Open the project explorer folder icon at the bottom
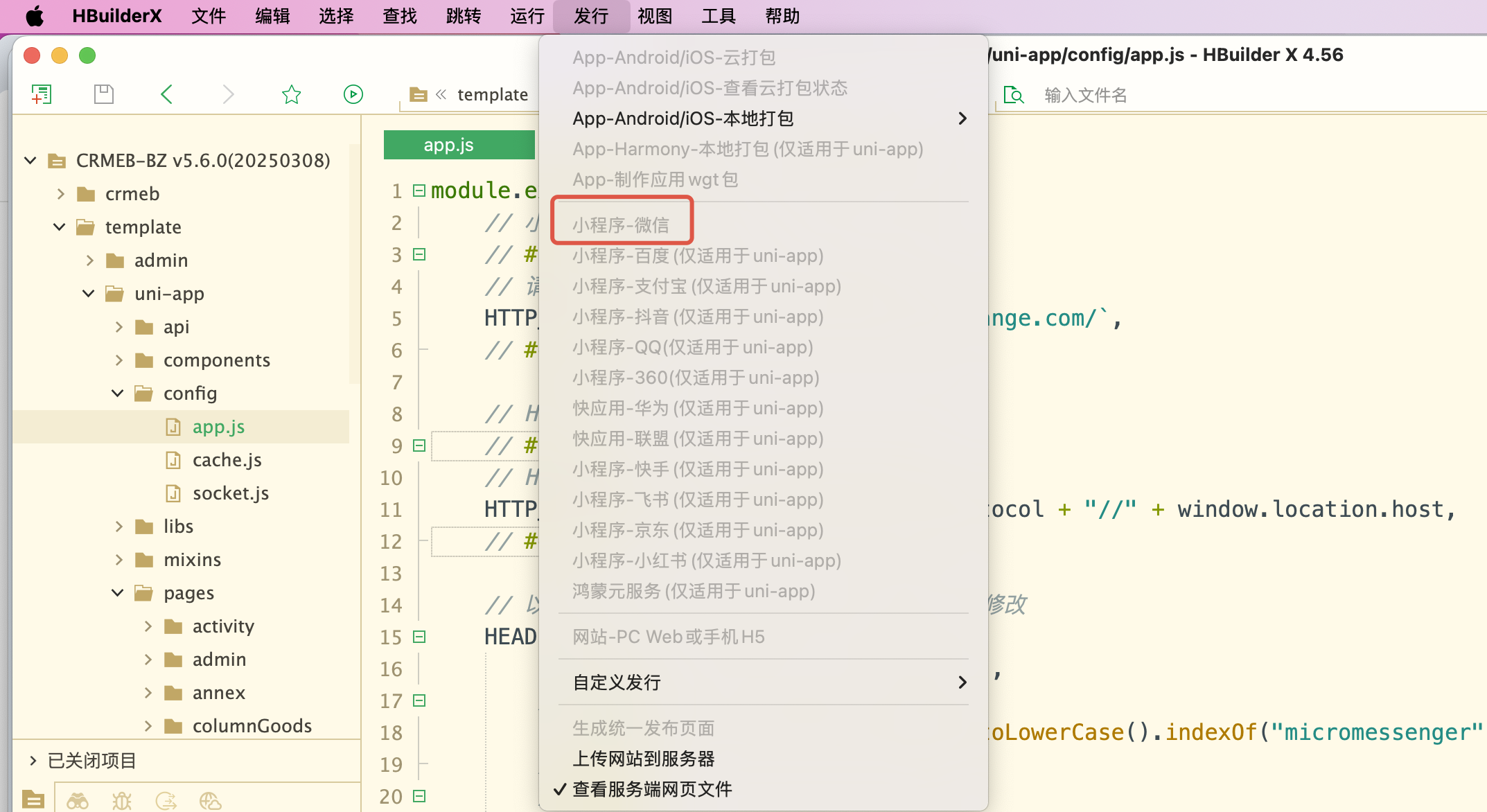This screenshot has height=812, width=1487. pos(33,800)
